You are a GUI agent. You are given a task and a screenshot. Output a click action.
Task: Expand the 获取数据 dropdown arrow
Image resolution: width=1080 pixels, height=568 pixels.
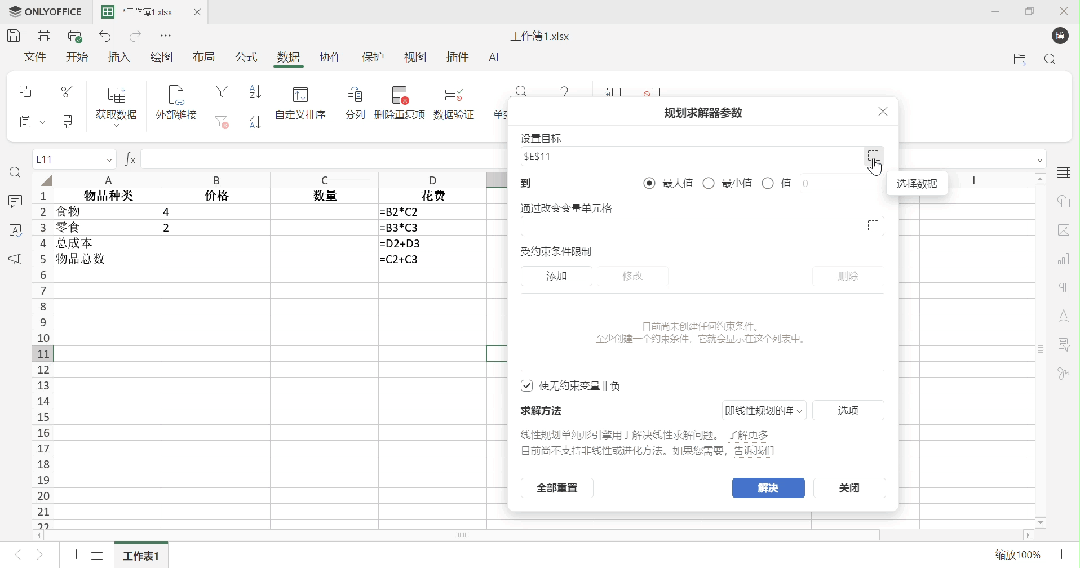116,126
